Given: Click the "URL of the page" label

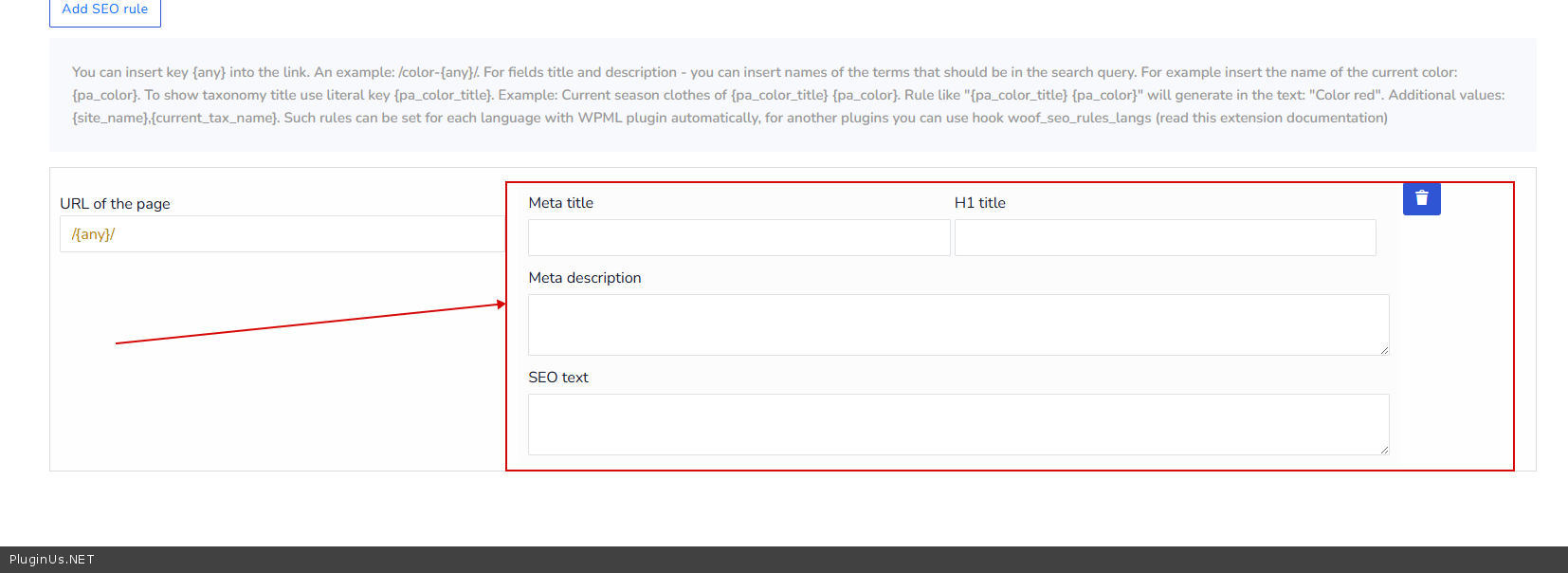Looking at the screenshot, I should tap(115, 204).
